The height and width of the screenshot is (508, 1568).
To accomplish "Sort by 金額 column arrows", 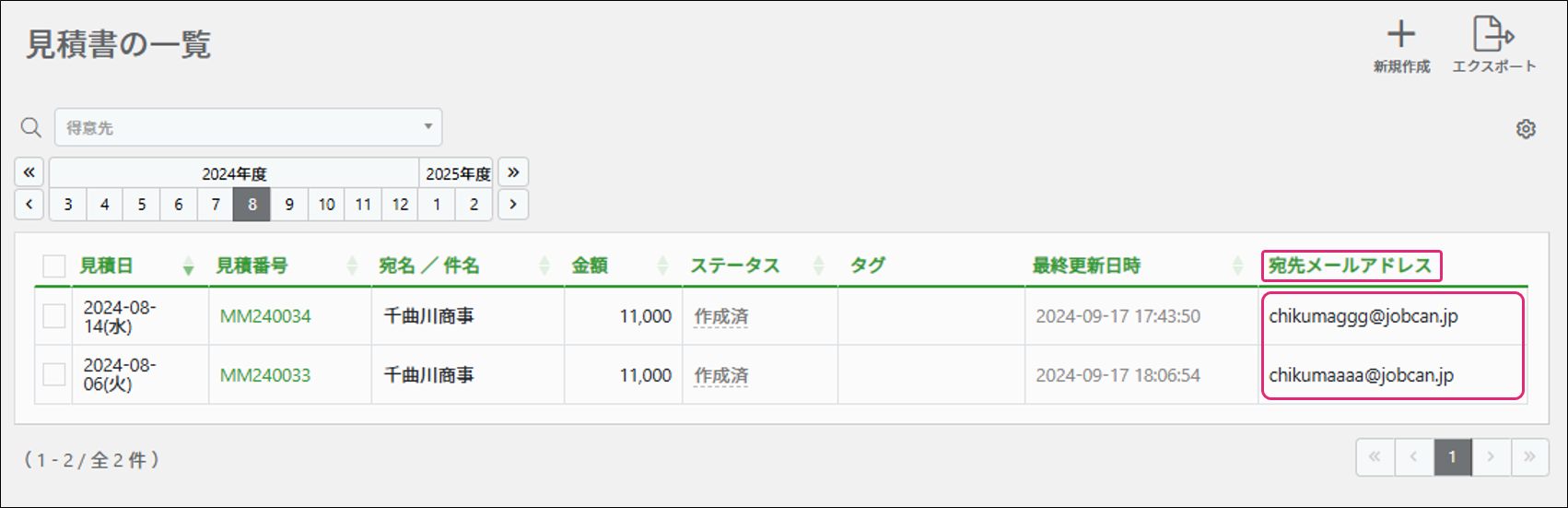I will point(662,266).
